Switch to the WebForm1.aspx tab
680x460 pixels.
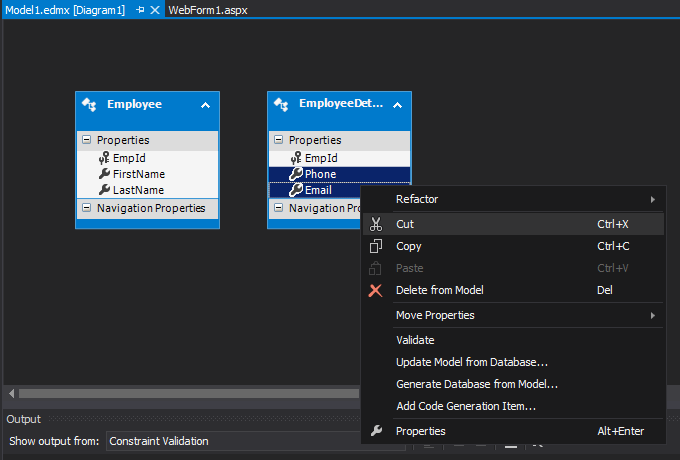pyautogui.click(x=208, y=9)
